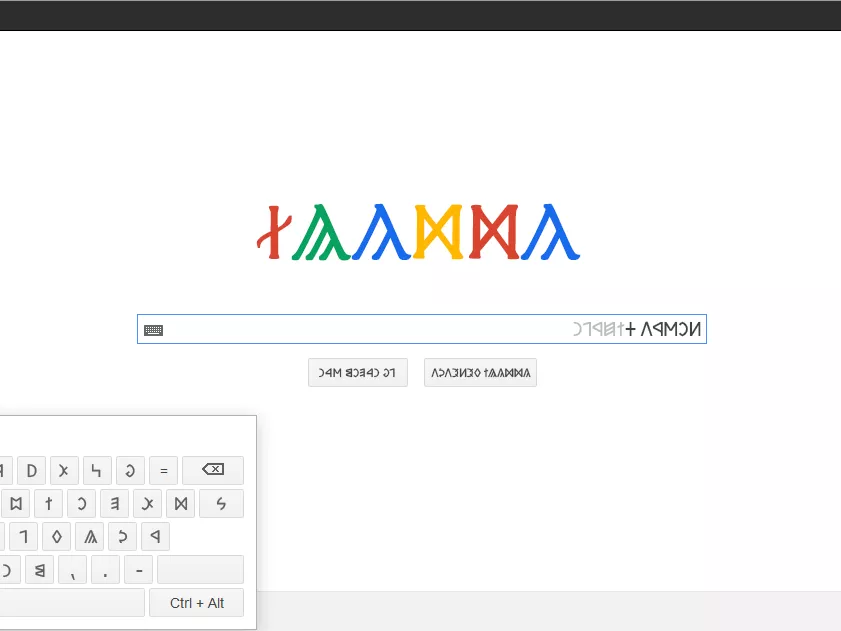Tap the plain reversed-C key right of the dagger key
Image resolution: width=841 pixels, height=631 pixels.
[x=82, y=503]
